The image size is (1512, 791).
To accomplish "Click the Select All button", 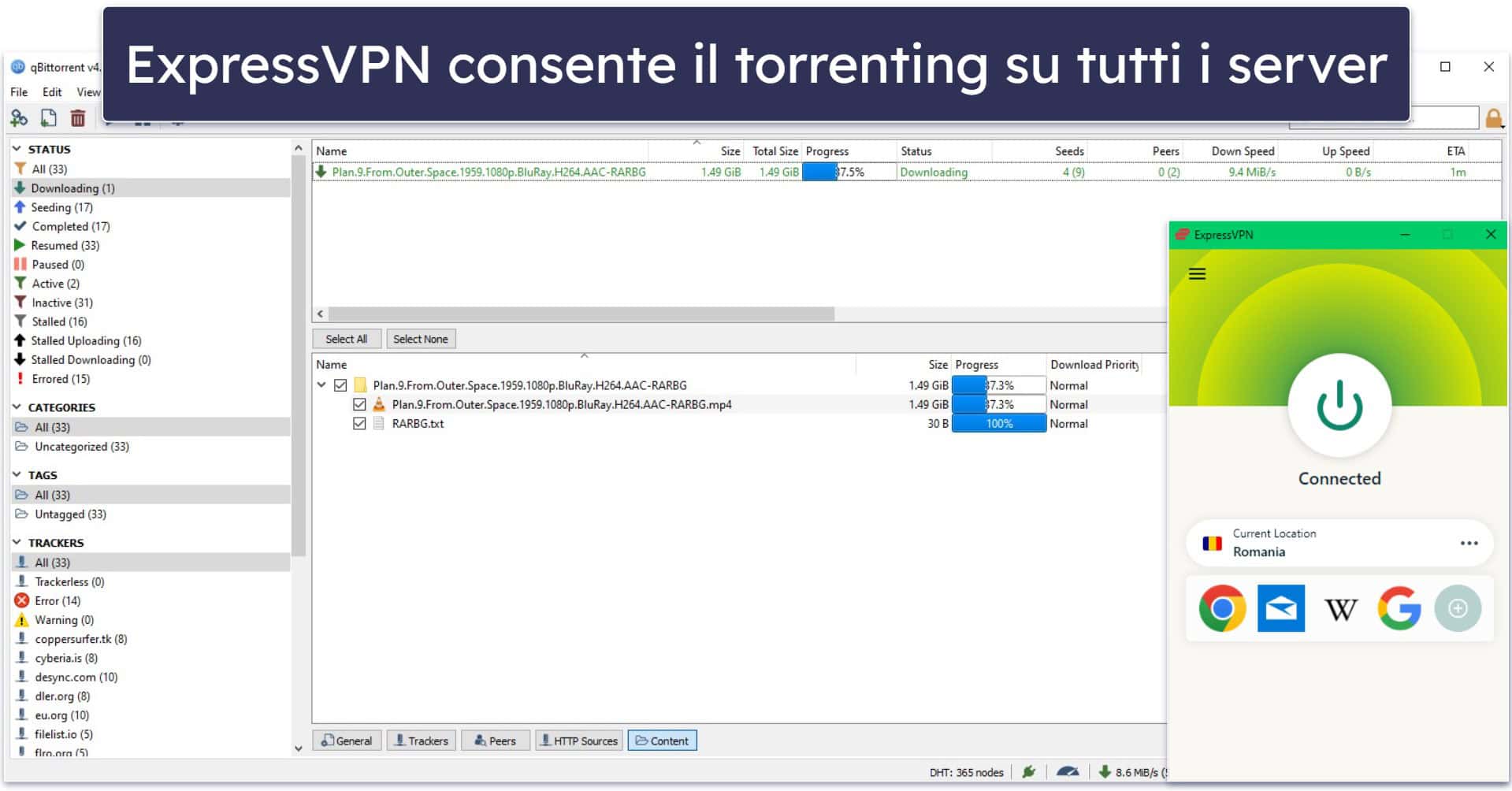I will tap(347, 339).
